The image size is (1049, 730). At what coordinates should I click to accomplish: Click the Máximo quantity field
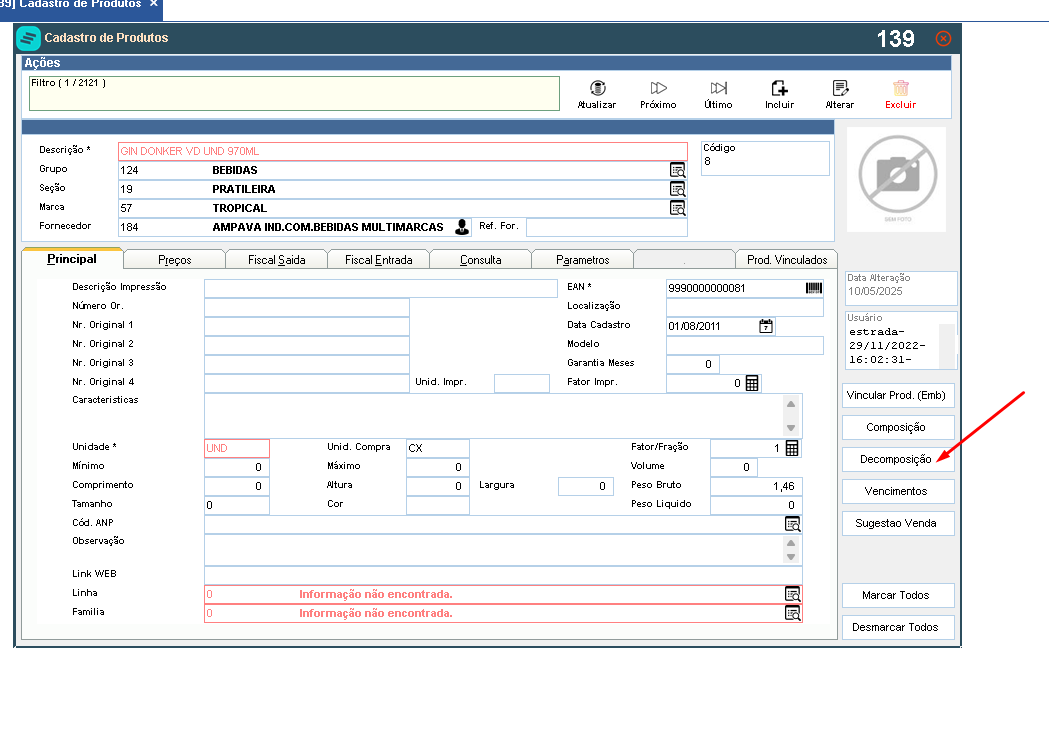438,467
